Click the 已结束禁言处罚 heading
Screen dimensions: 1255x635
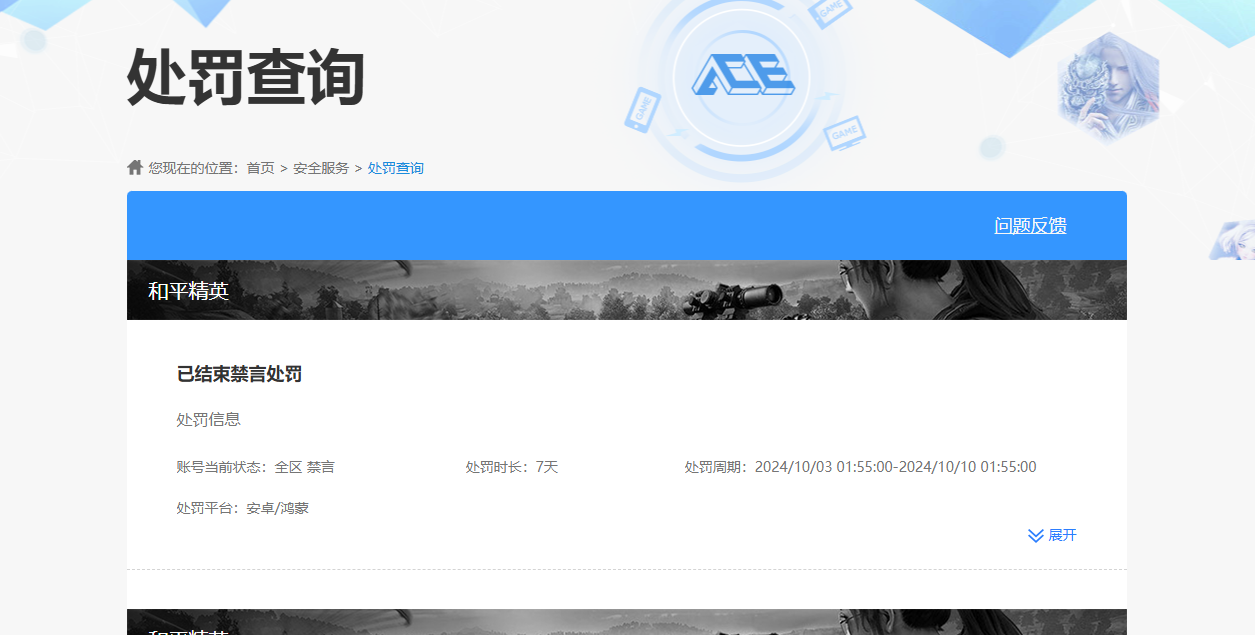(x=239, y=374)
